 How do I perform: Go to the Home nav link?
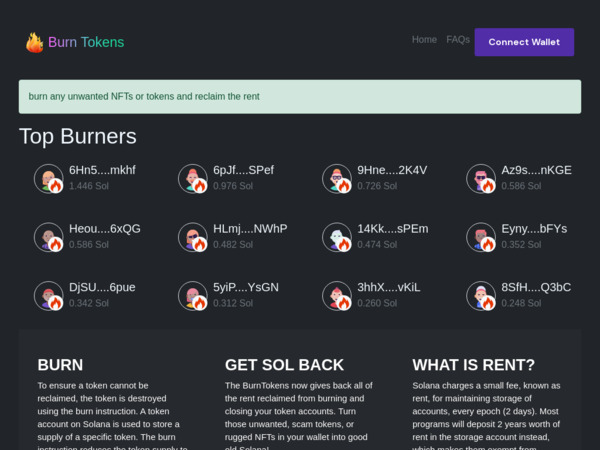click(x=424, y=39)
